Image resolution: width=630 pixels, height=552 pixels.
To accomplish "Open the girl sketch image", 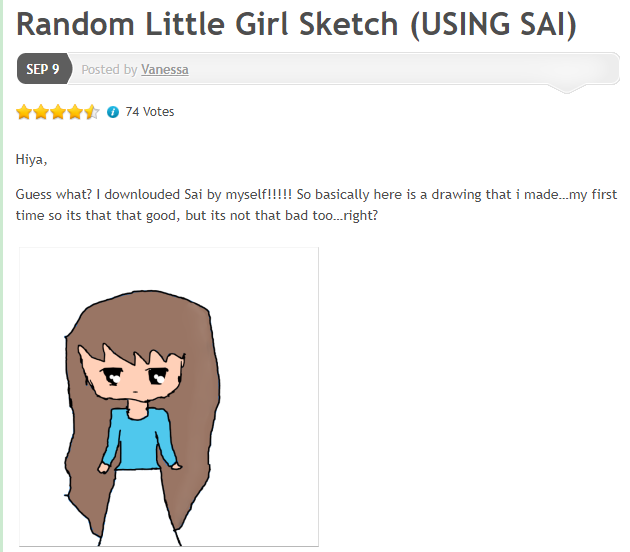I will [169, 397].
